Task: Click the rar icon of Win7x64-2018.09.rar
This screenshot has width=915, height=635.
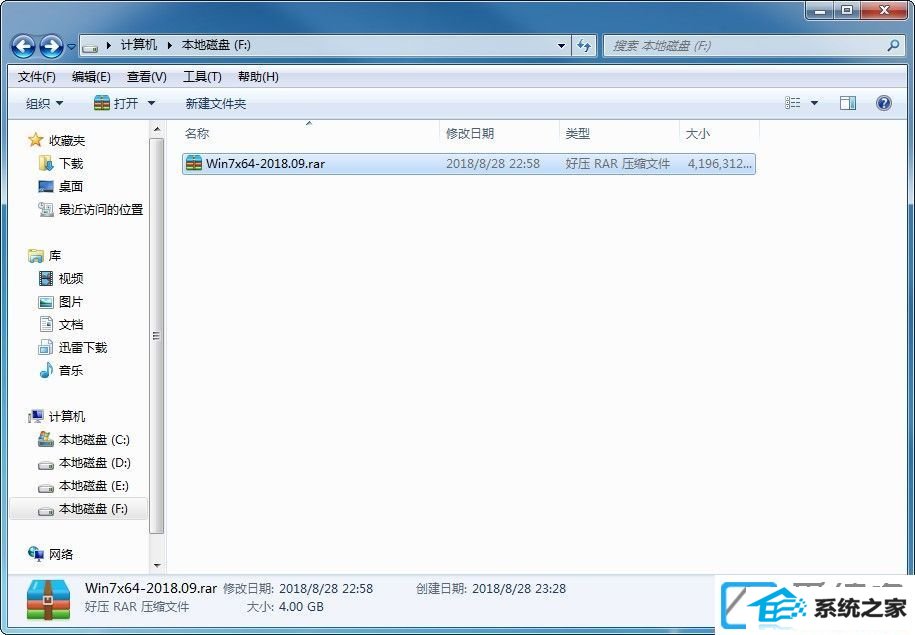Action: tap(193, 163)
